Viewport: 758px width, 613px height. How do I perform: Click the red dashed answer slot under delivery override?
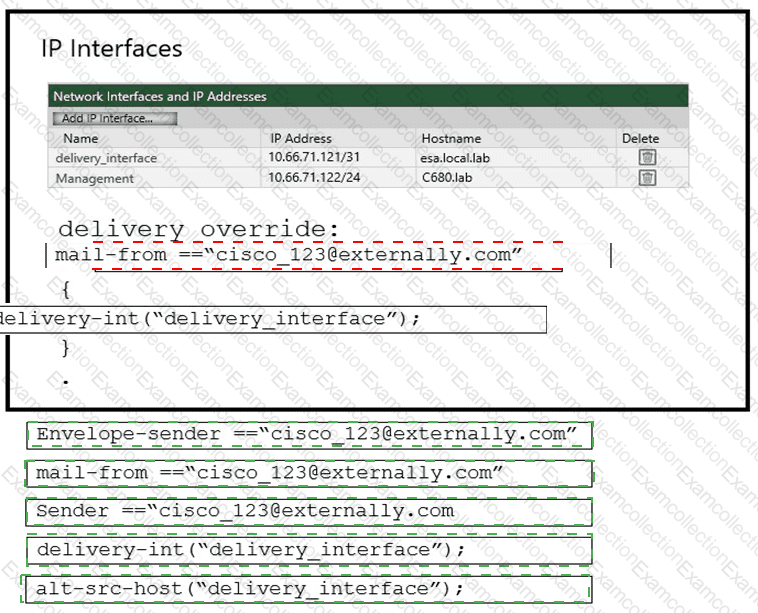310,256
